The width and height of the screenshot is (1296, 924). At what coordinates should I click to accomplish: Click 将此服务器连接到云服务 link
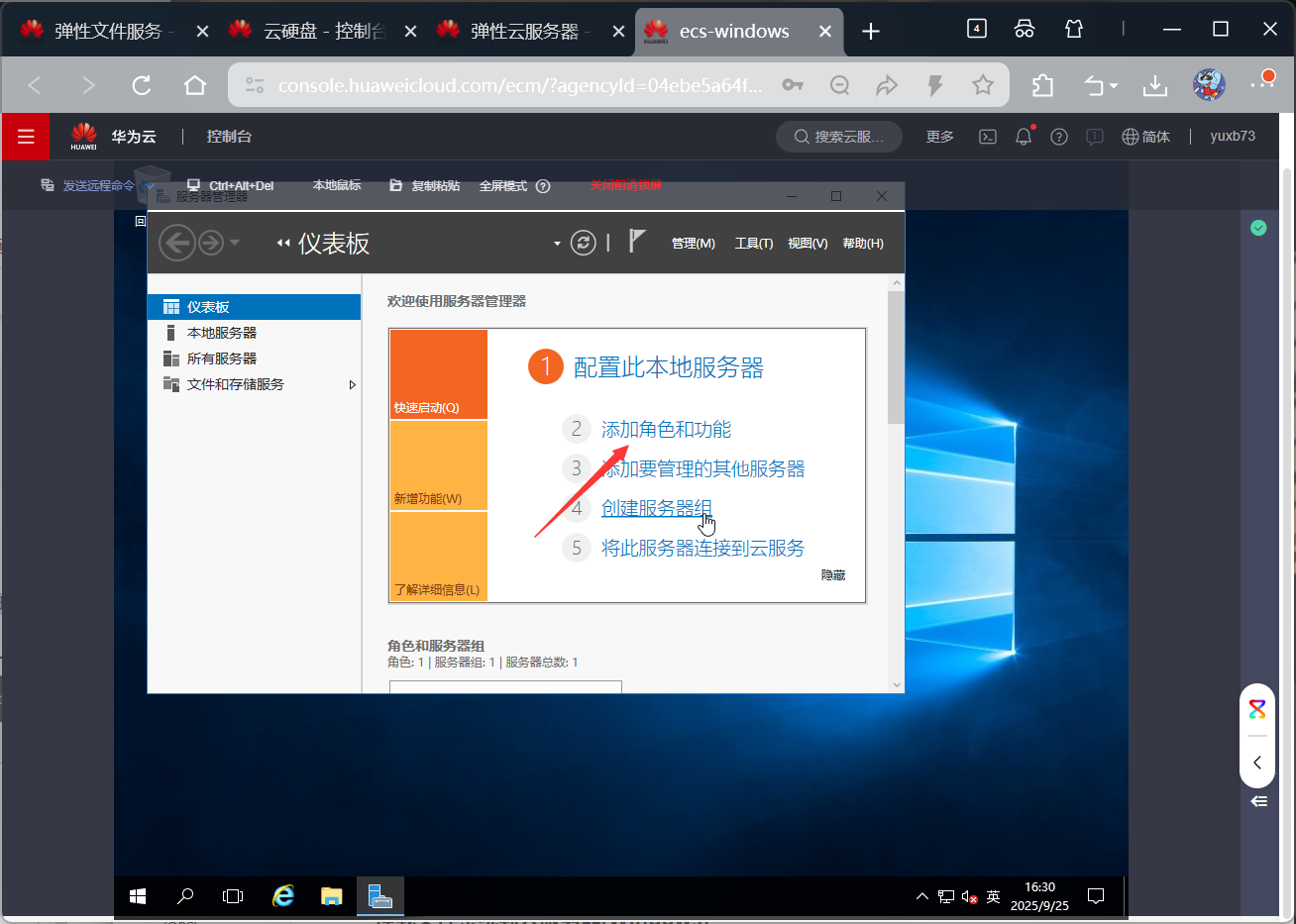[x=702, y=548]
